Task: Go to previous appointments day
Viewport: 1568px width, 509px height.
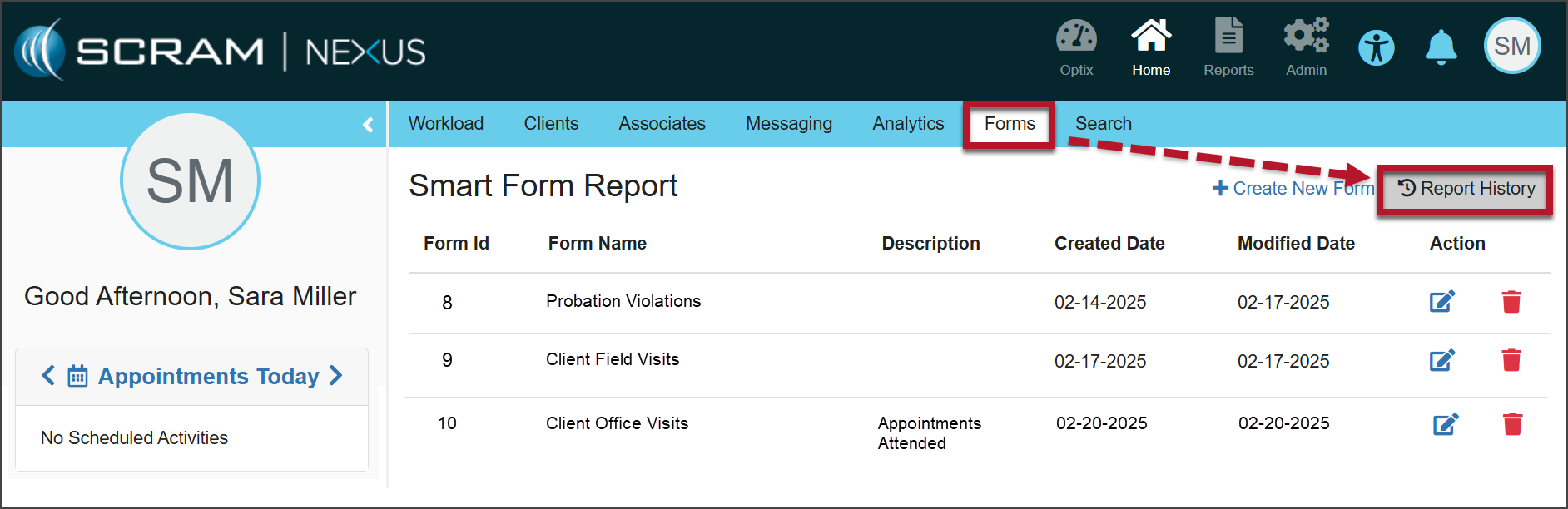Action: coord(48,376)
